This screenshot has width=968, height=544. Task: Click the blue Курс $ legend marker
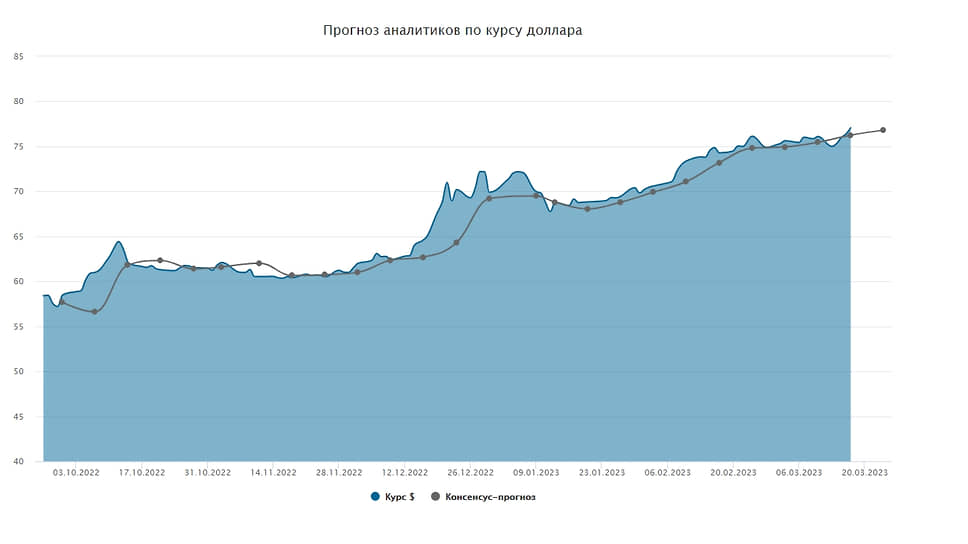[x=375, y=496]
